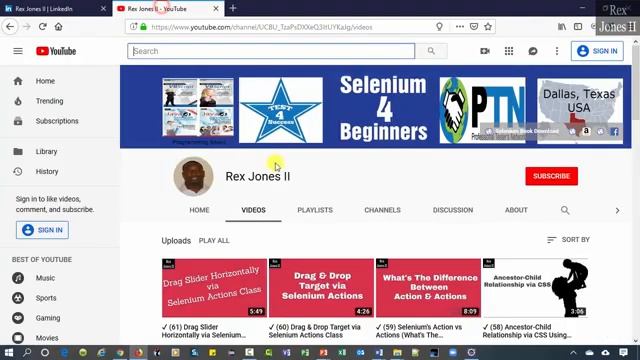The image size is (640, 360).
Task: Open Subscriptions in the sidebar
Action: click(57, 121)
